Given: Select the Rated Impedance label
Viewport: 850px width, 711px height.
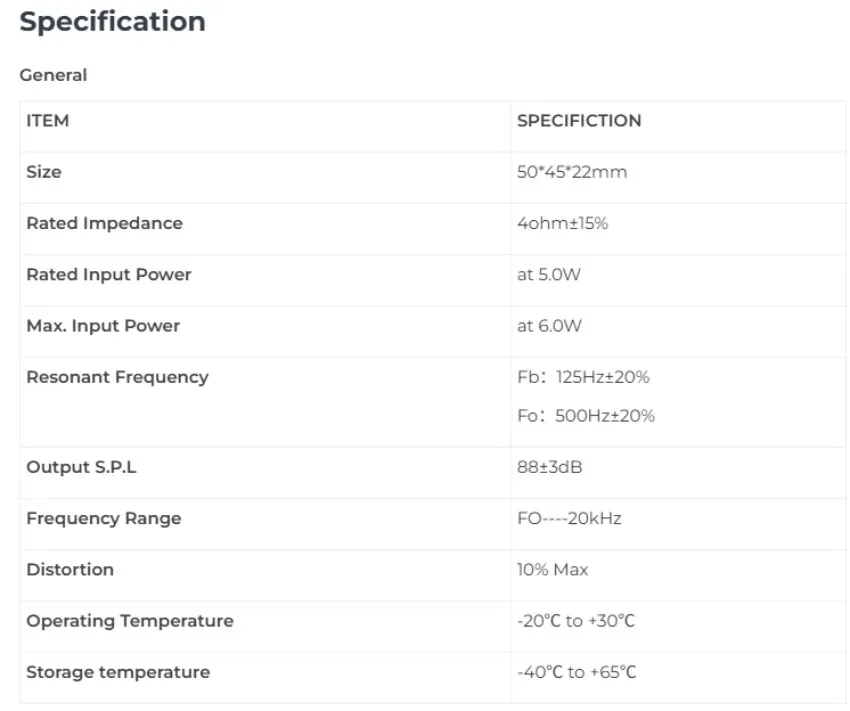Looking at the screenshot, I should 104,223.
